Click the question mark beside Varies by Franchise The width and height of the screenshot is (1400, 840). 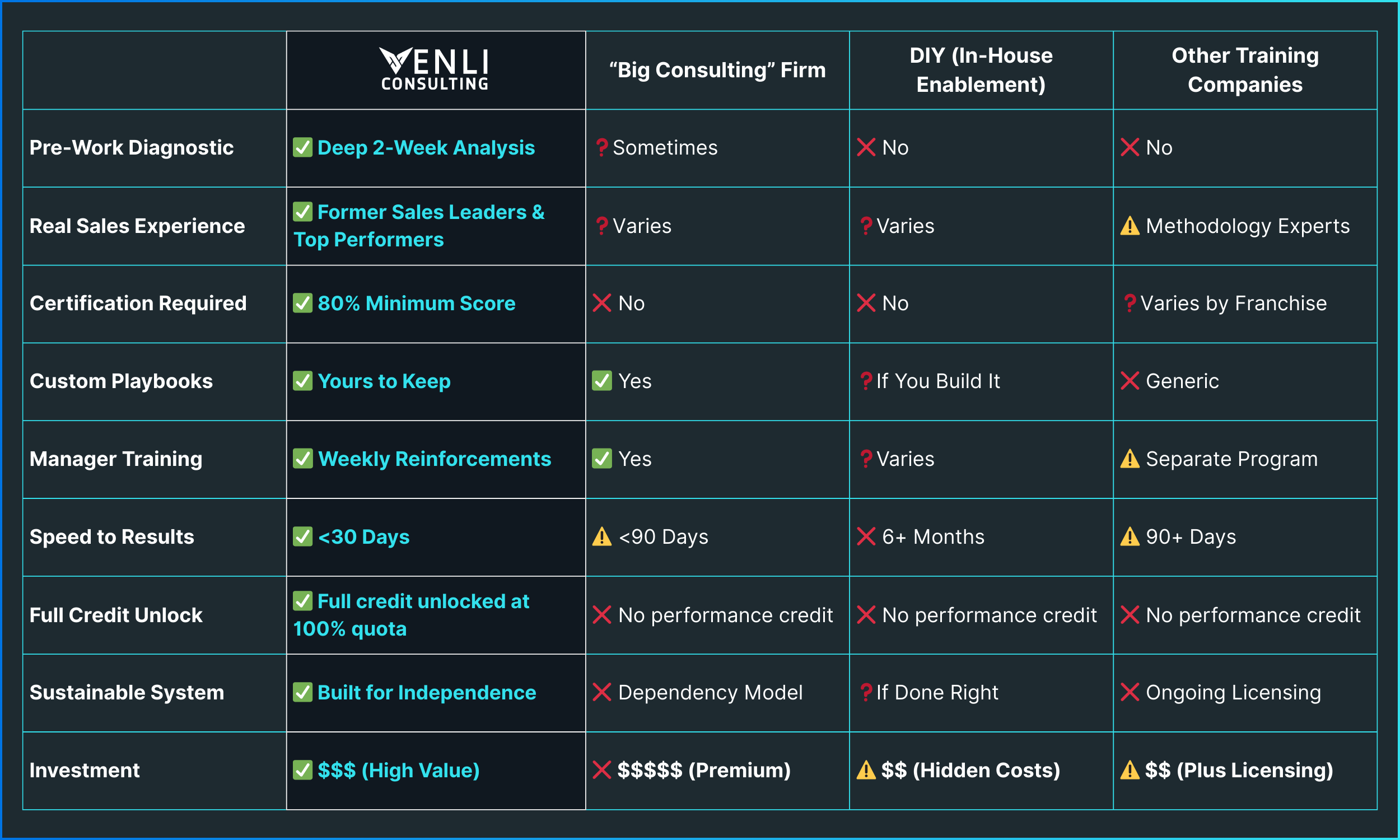pos(1130,304)
